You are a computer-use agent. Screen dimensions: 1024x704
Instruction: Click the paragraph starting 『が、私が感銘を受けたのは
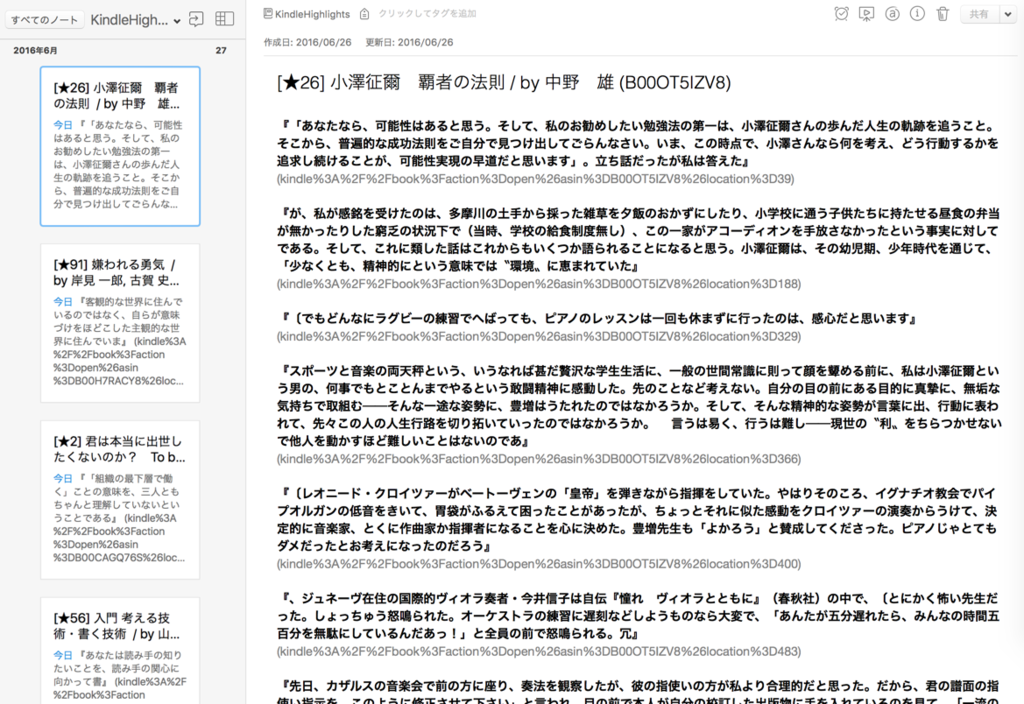click(638, 240)
